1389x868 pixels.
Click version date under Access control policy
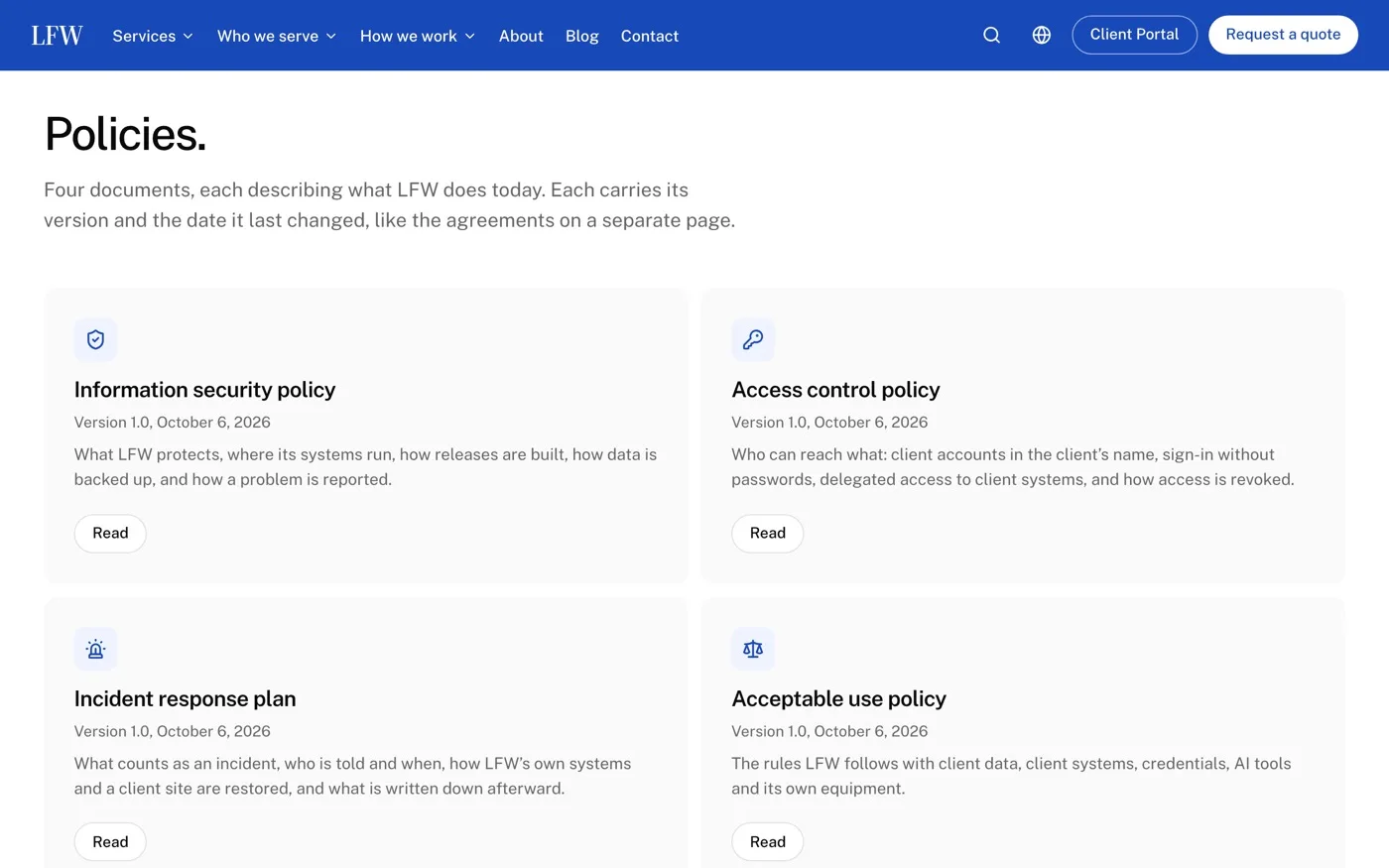pos(829,423)
